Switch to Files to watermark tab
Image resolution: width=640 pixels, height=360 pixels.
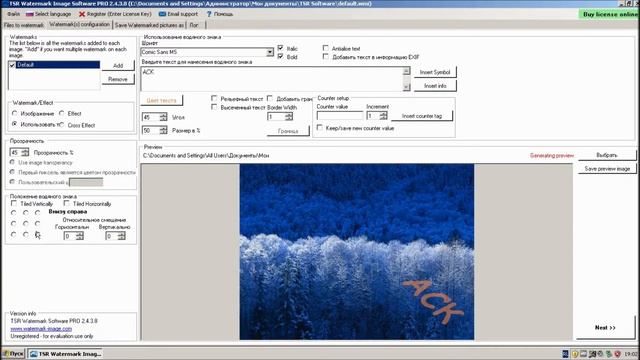click(x=23, y=25)
